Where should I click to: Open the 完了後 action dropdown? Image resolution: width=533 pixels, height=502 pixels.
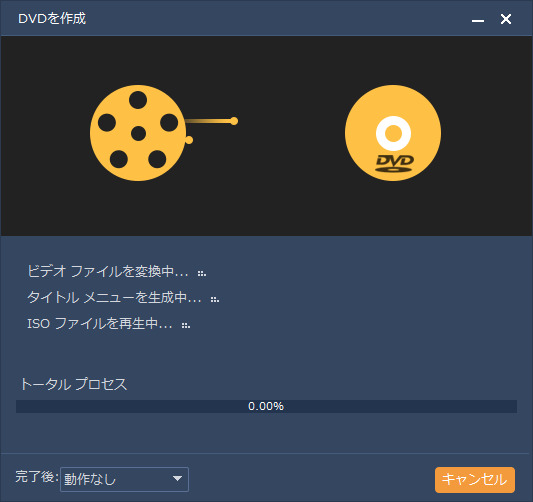(x=124, y=479)
